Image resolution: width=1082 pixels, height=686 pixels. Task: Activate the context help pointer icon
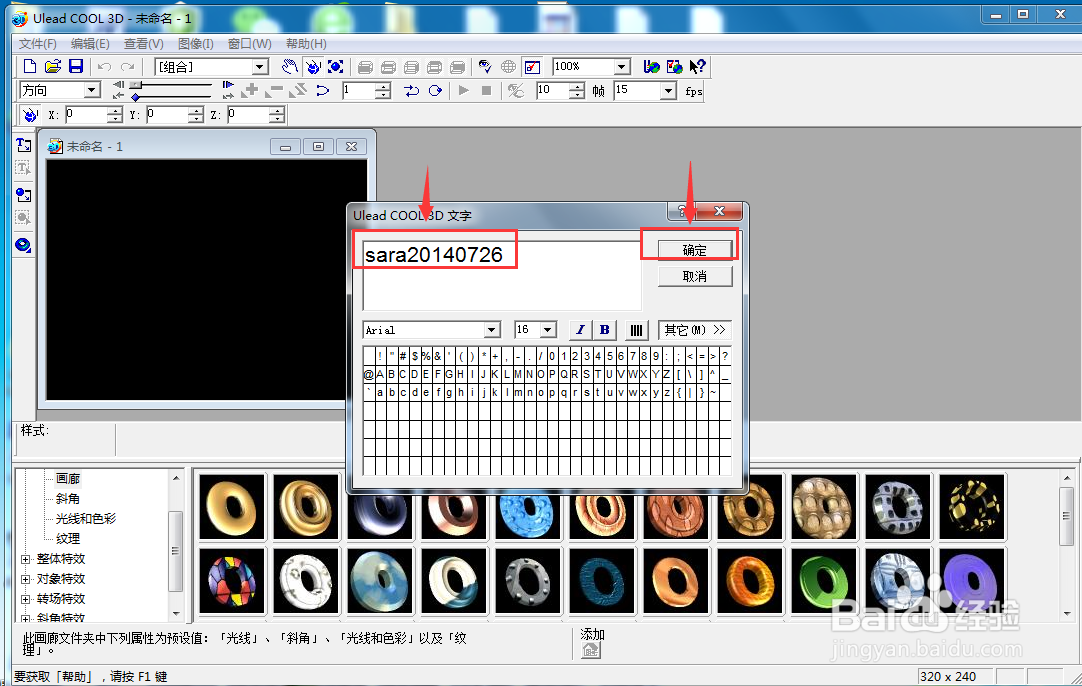tap(697, 66)
